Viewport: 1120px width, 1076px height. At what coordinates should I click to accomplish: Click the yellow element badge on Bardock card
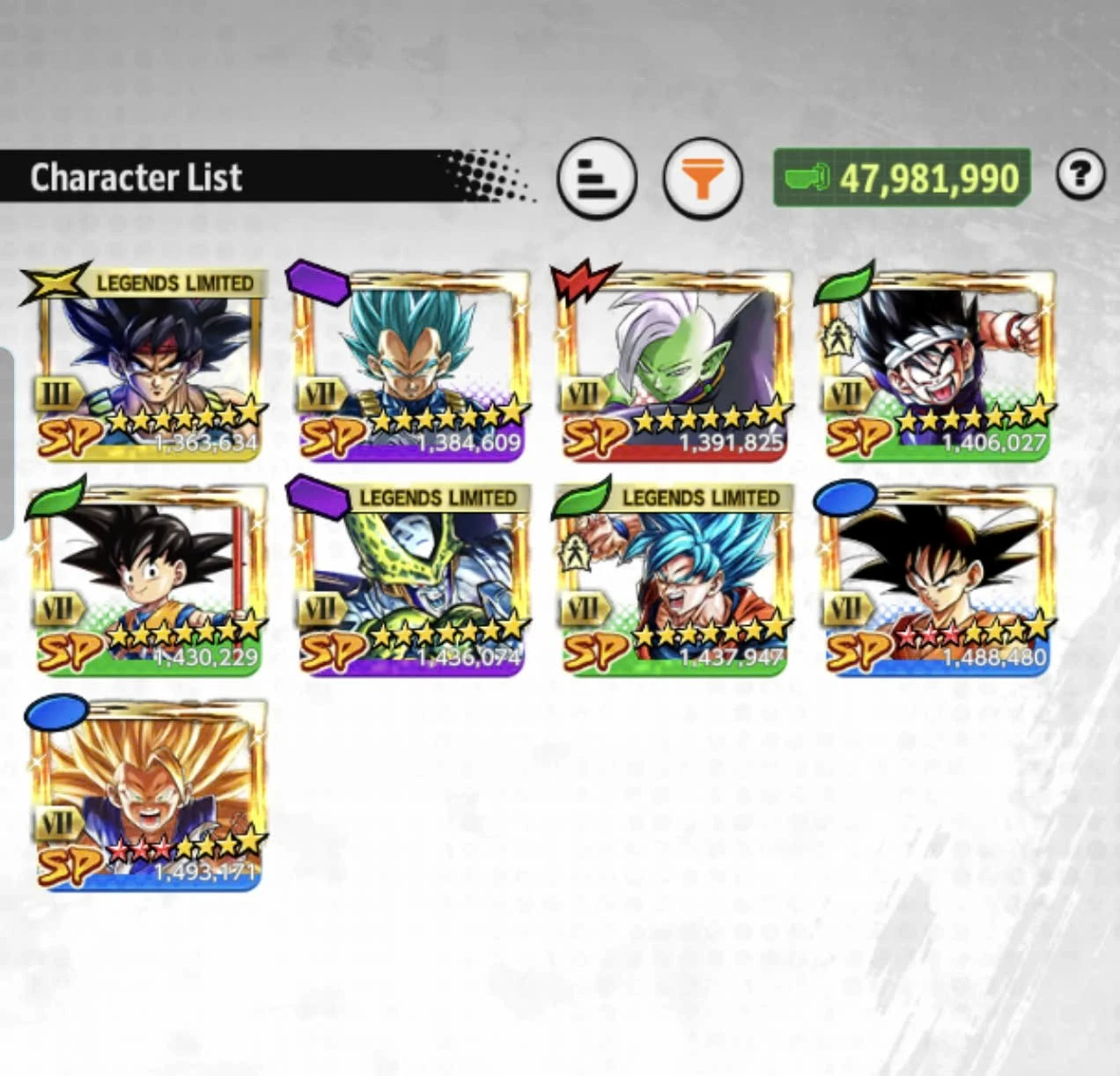pyautogui.click(x=56, y=282)
